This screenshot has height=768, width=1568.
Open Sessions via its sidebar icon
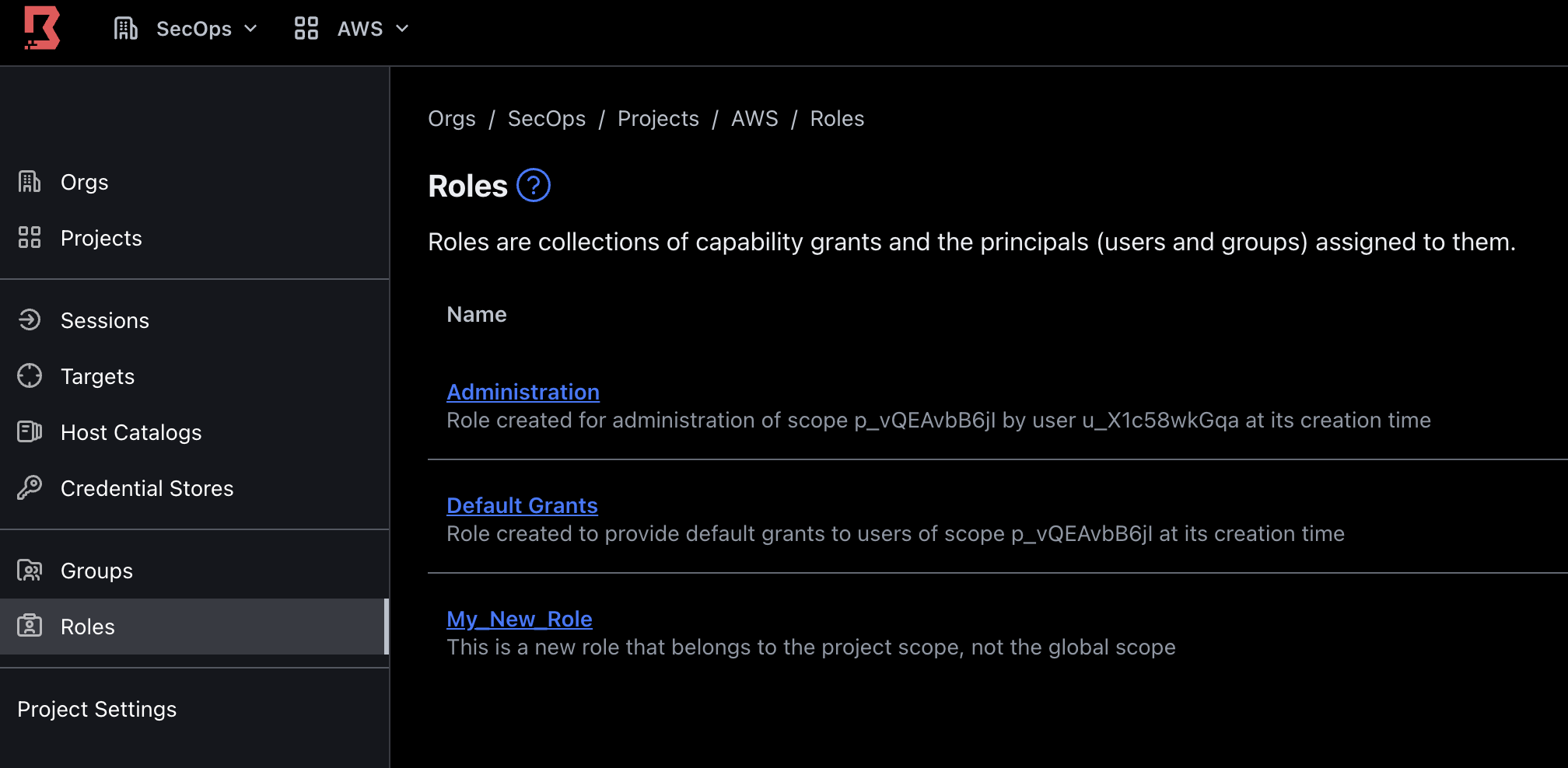29,319
